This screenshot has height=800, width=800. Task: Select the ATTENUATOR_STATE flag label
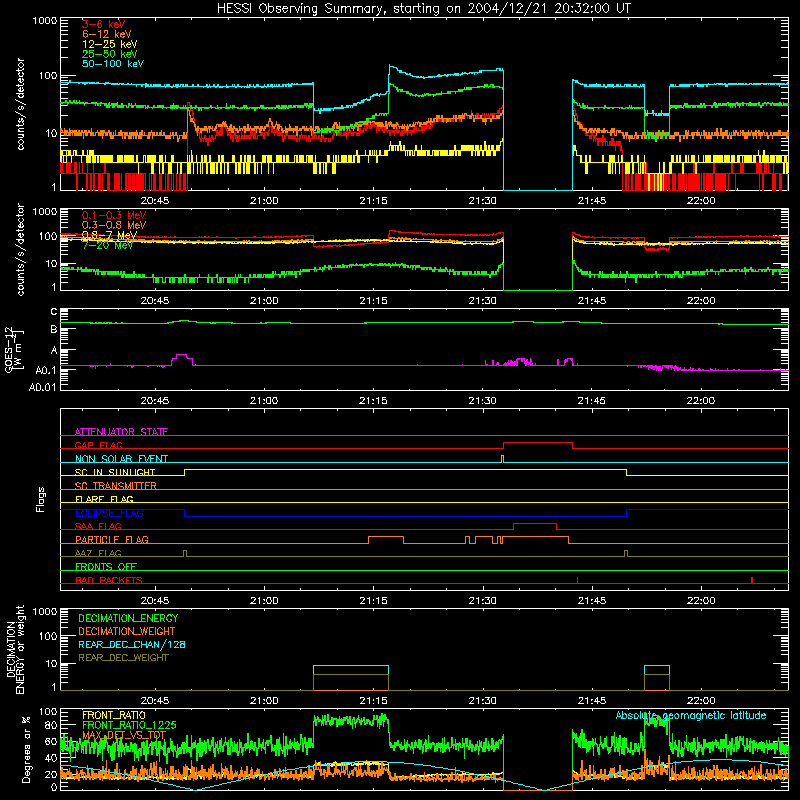click(x=121, y=432)
